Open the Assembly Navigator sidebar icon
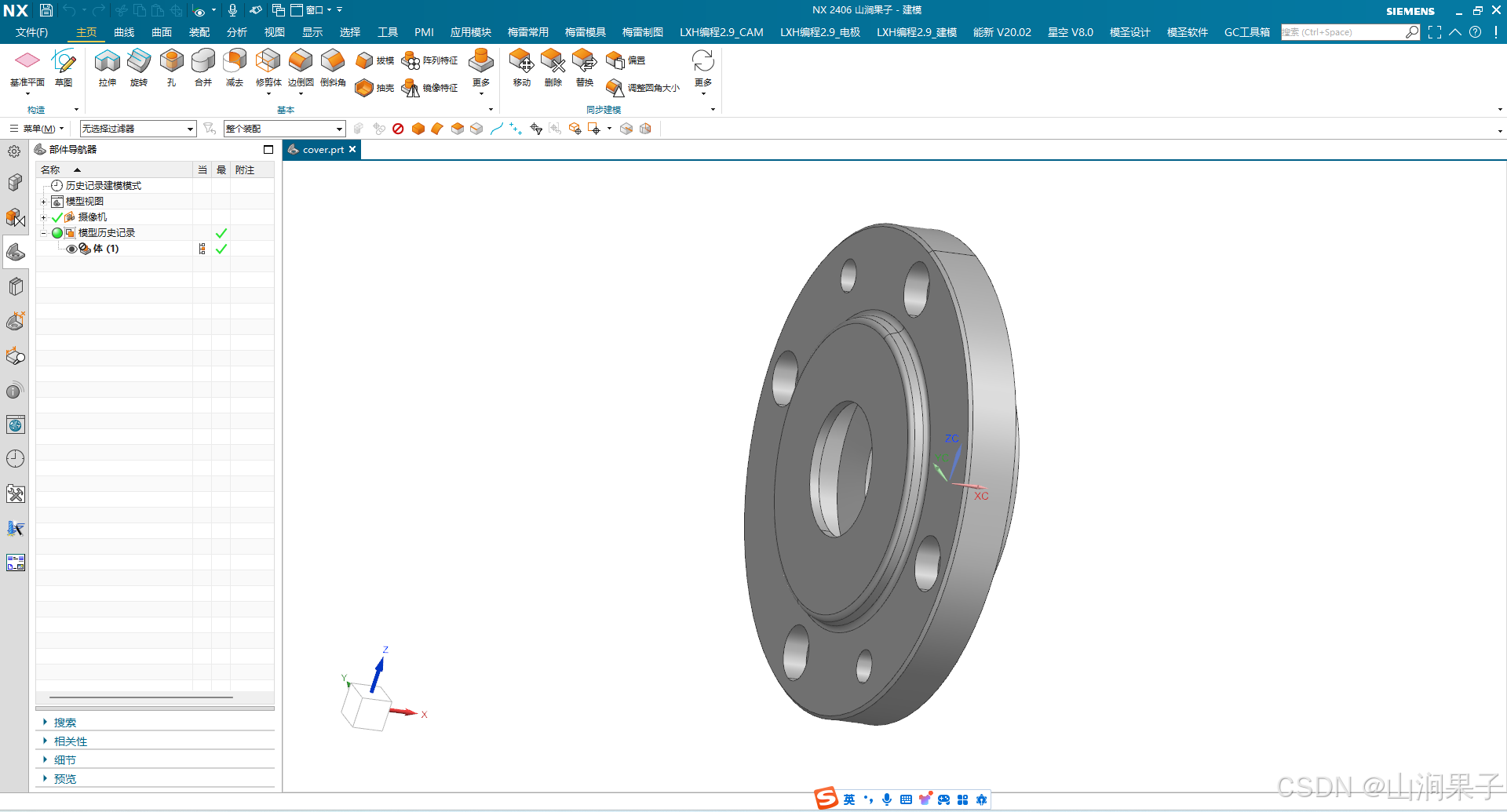Image resolution: width=1507 pixels, height=812 pixels. pos(15,183)
